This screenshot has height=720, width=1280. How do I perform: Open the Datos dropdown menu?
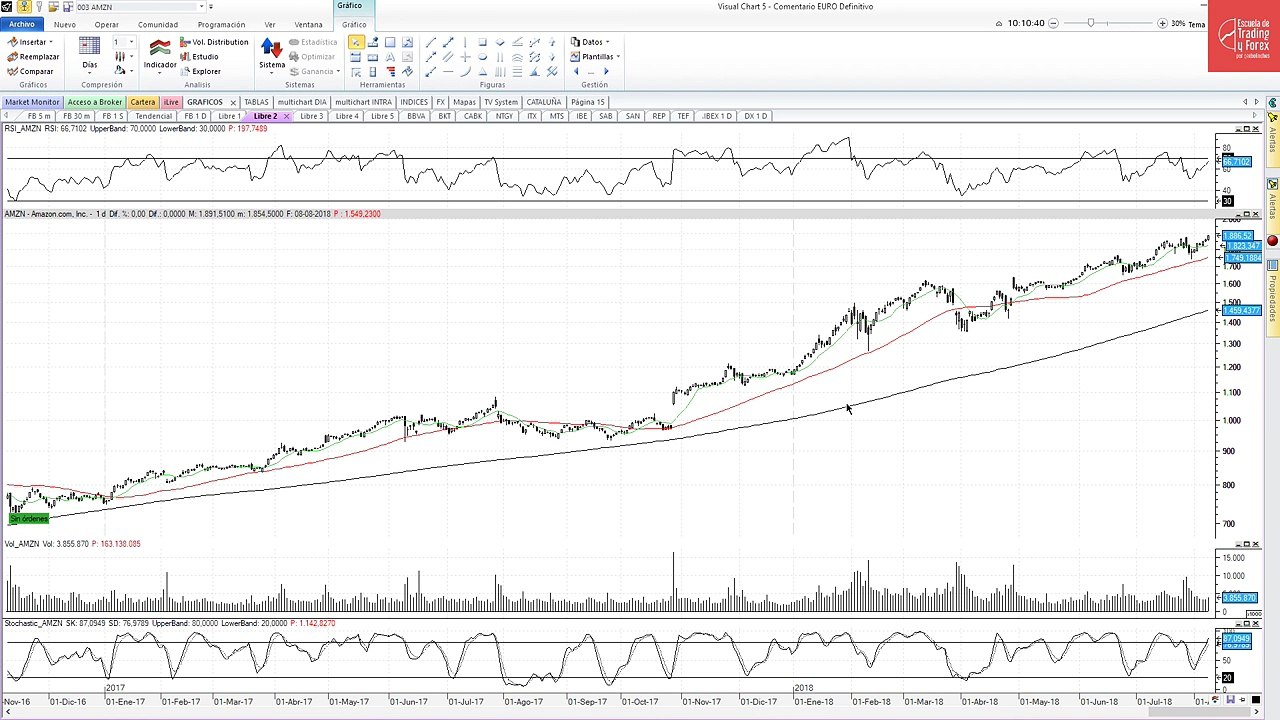590,42
